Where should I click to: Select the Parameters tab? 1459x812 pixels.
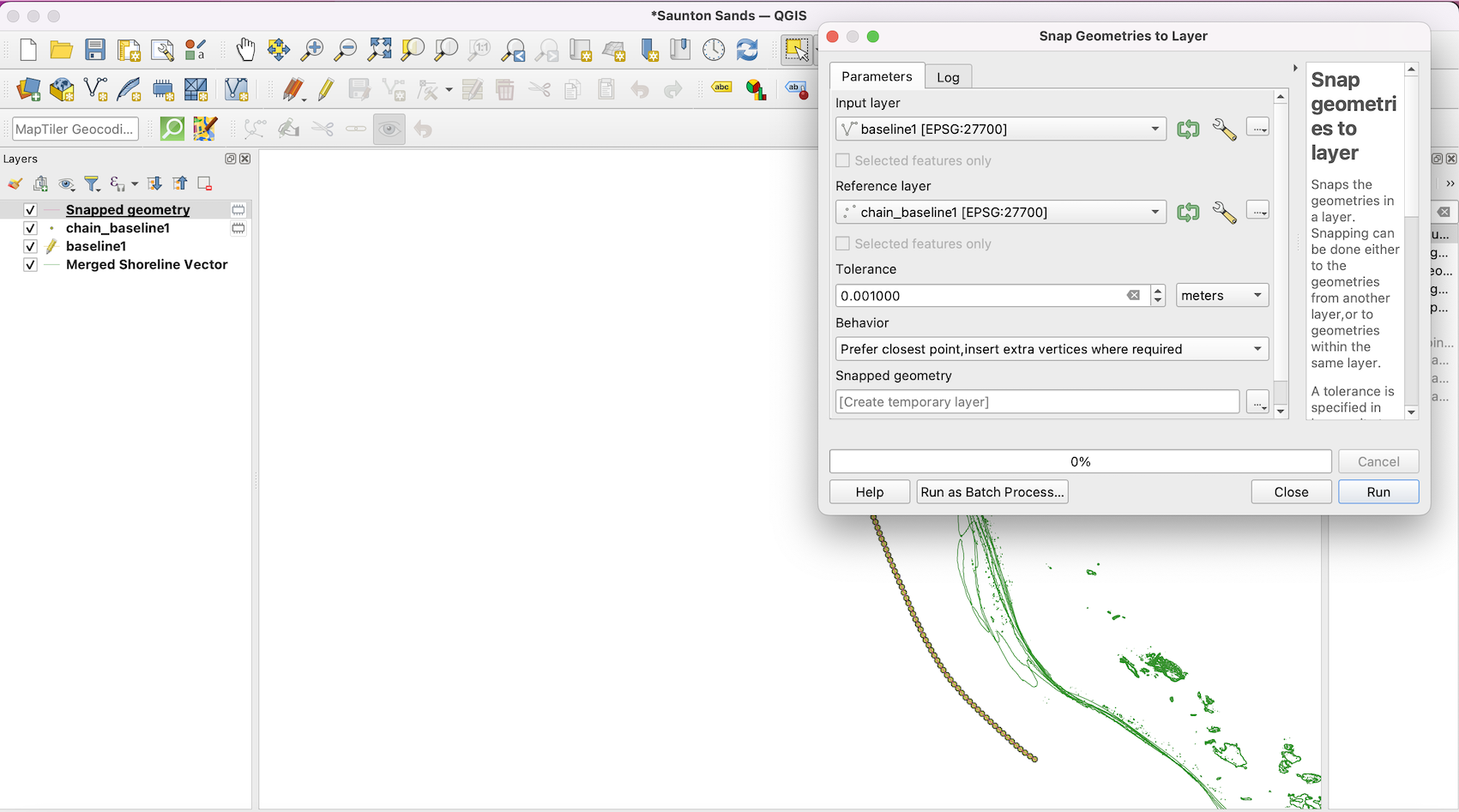(877, 76)
